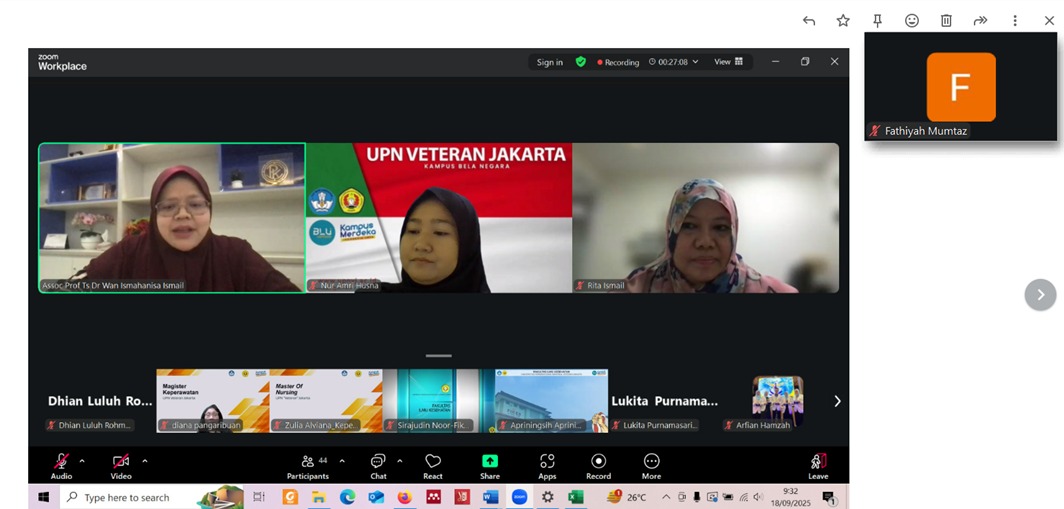Show next participants in the thumbnail strip
The width and height of the screenshot is (1064, 509).
[x=837, y=401]
